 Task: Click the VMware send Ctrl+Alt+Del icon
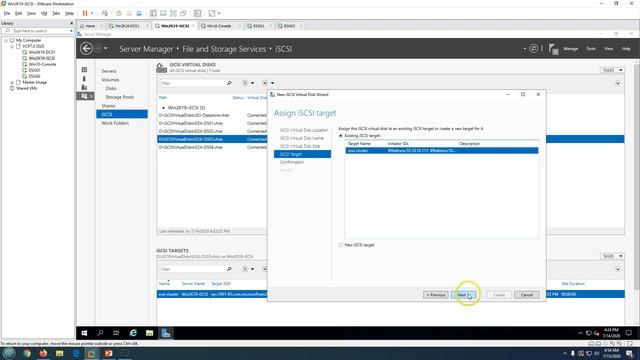[x=105, y=13]
